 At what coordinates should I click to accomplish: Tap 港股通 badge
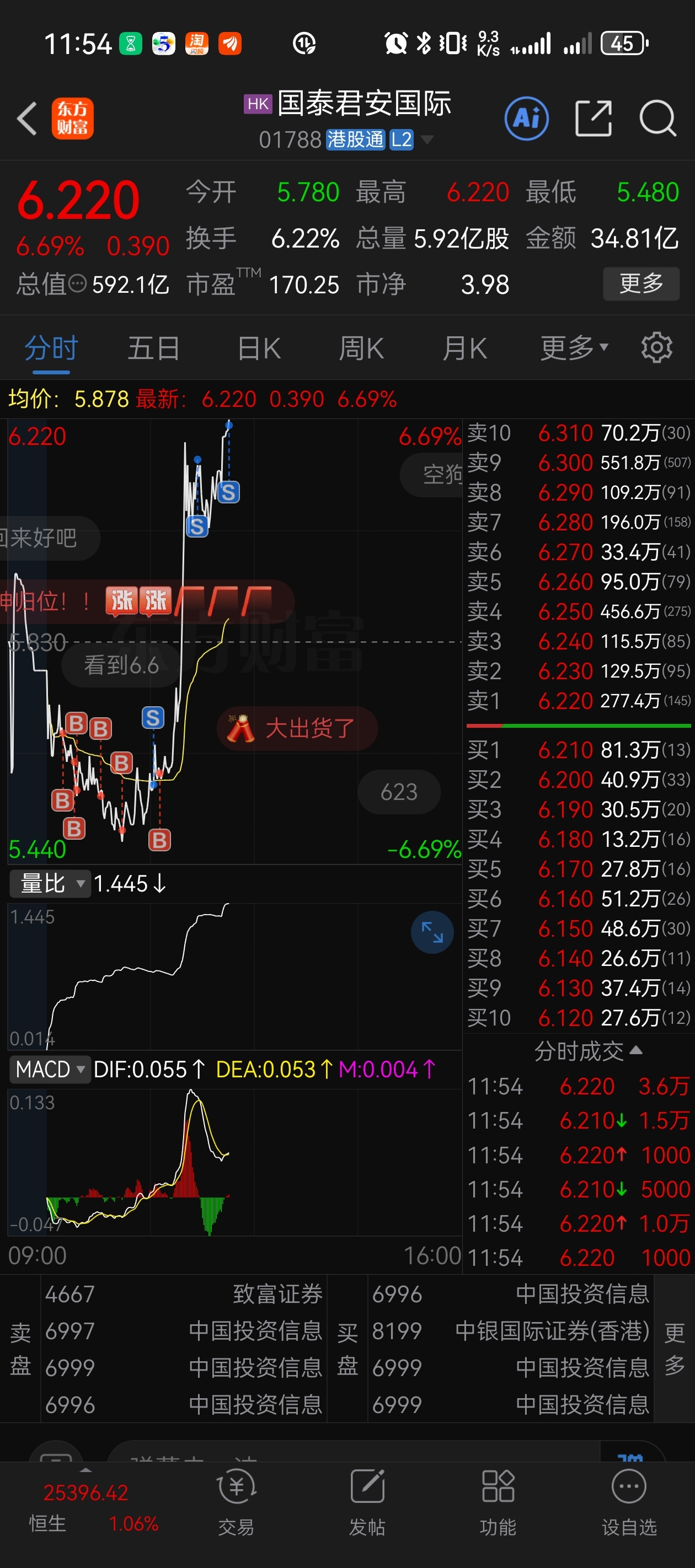(x=356, y=140)
